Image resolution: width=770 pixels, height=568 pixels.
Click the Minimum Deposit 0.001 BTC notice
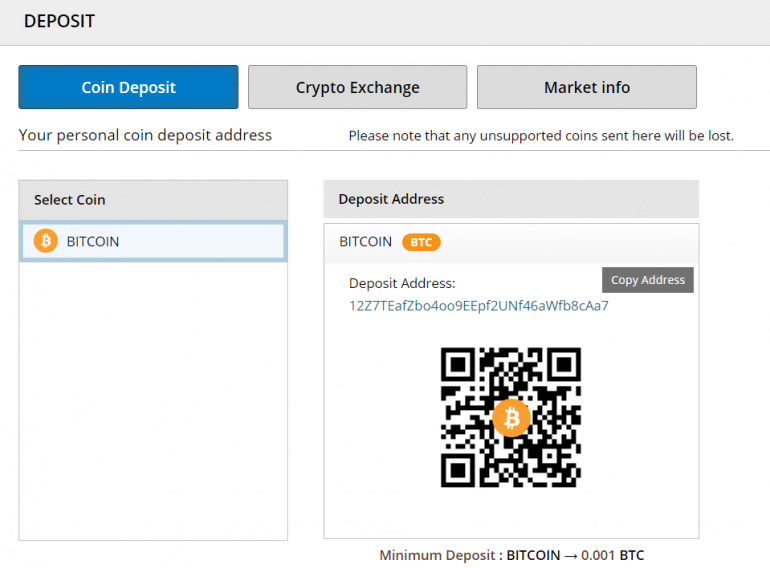click(x=511, y=555)
